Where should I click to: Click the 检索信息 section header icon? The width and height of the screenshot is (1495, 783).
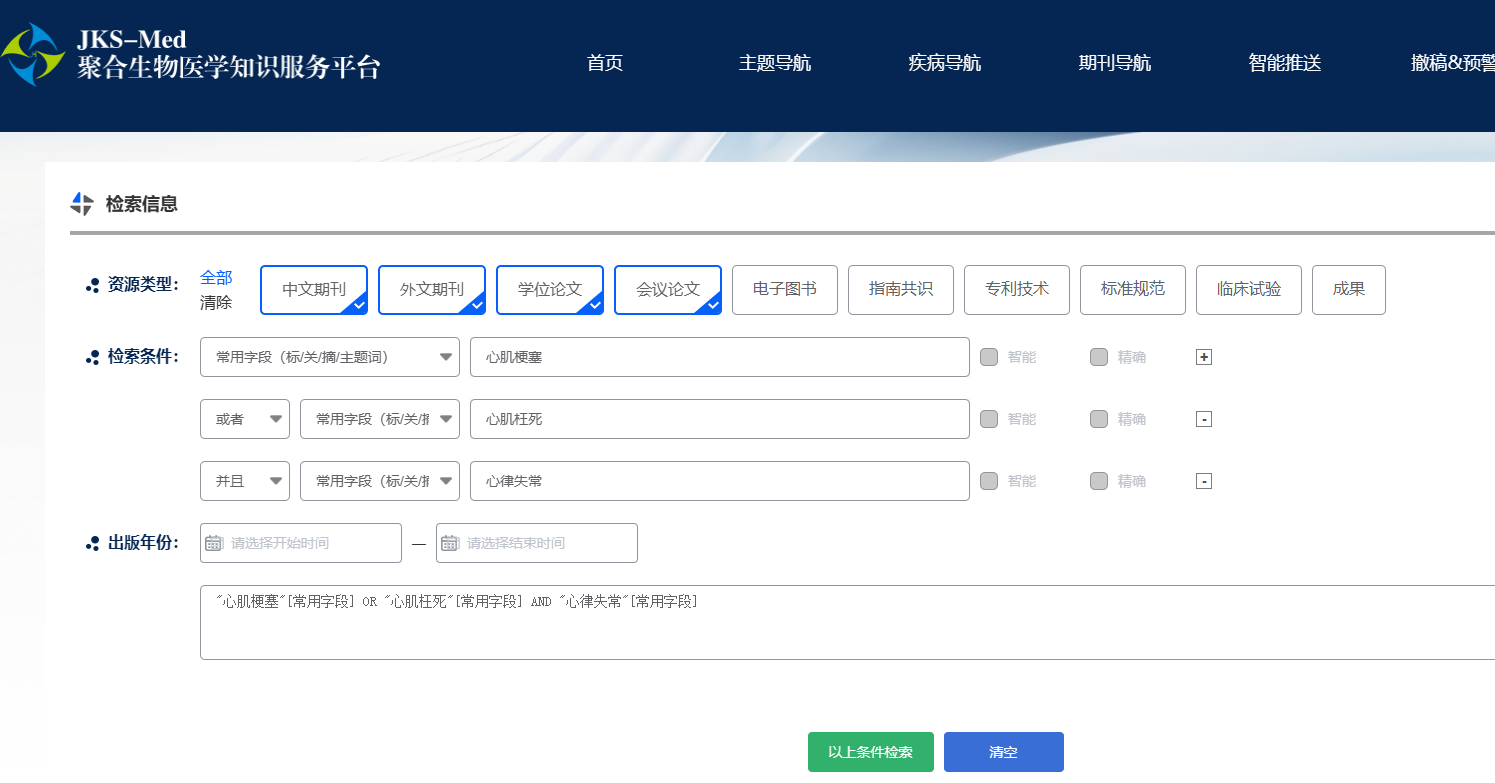[x=82, y=204]
